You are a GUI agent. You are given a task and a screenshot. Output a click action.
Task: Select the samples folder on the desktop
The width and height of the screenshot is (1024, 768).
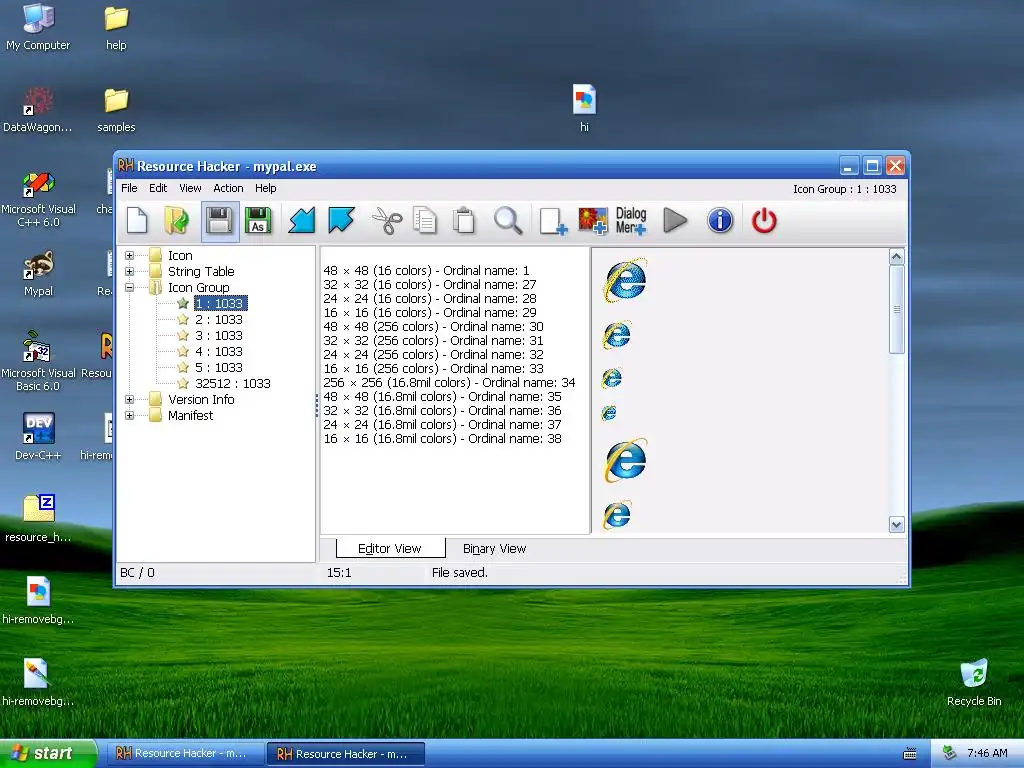pos(116,110)
